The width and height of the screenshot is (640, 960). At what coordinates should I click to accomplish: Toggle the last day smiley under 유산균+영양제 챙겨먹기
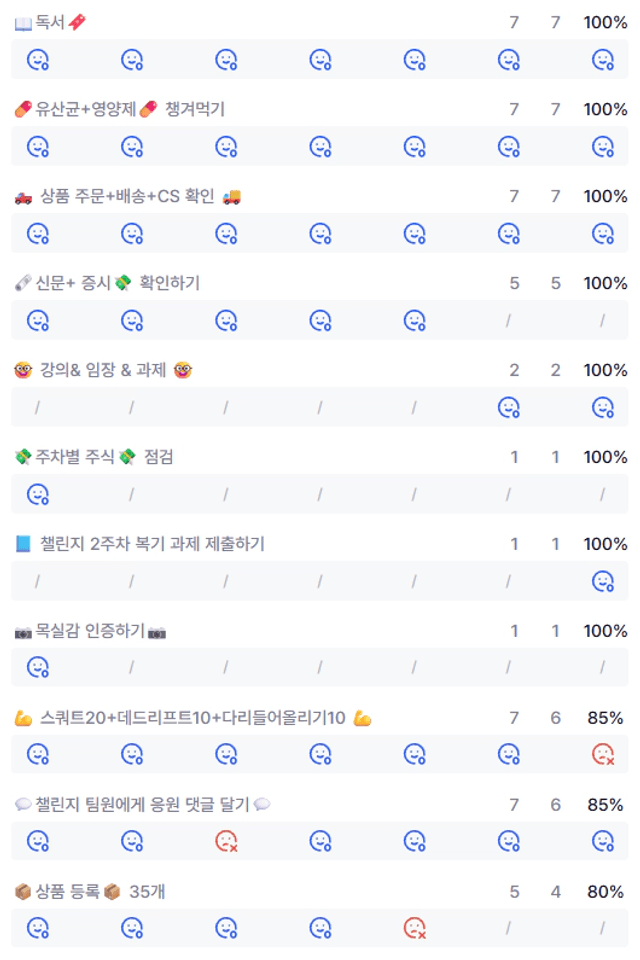pyautogui.click(x=603, y=146)
